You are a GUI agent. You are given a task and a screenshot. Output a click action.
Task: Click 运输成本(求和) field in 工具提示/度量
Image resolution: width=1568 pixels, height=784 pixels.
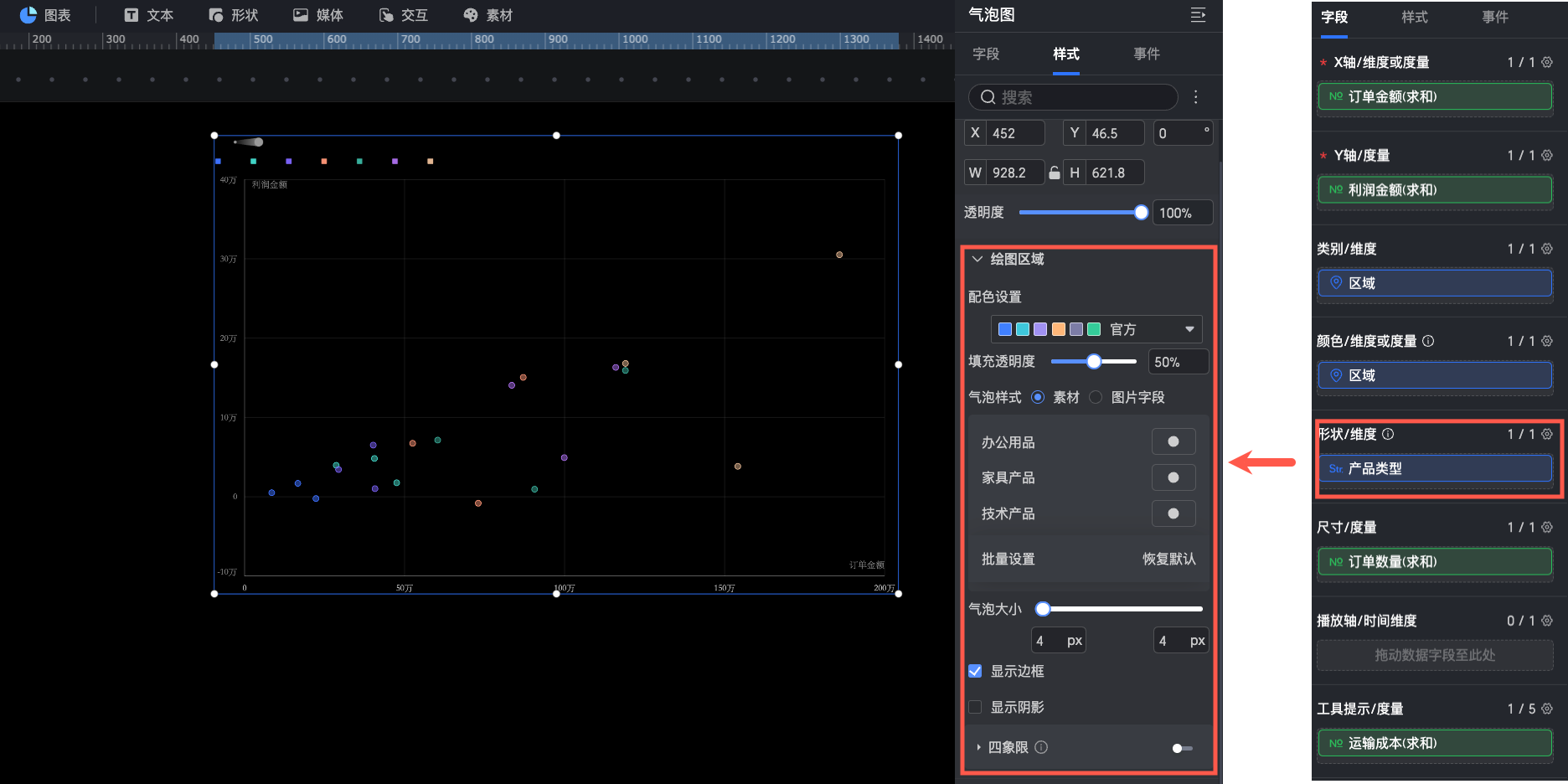click(x=1435, y=743)
